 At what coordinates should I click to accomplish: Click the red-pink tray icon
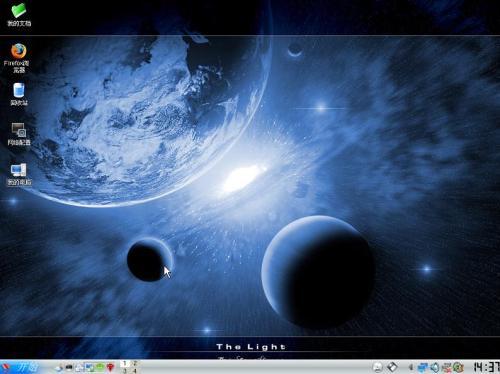(x=447, y=368)
